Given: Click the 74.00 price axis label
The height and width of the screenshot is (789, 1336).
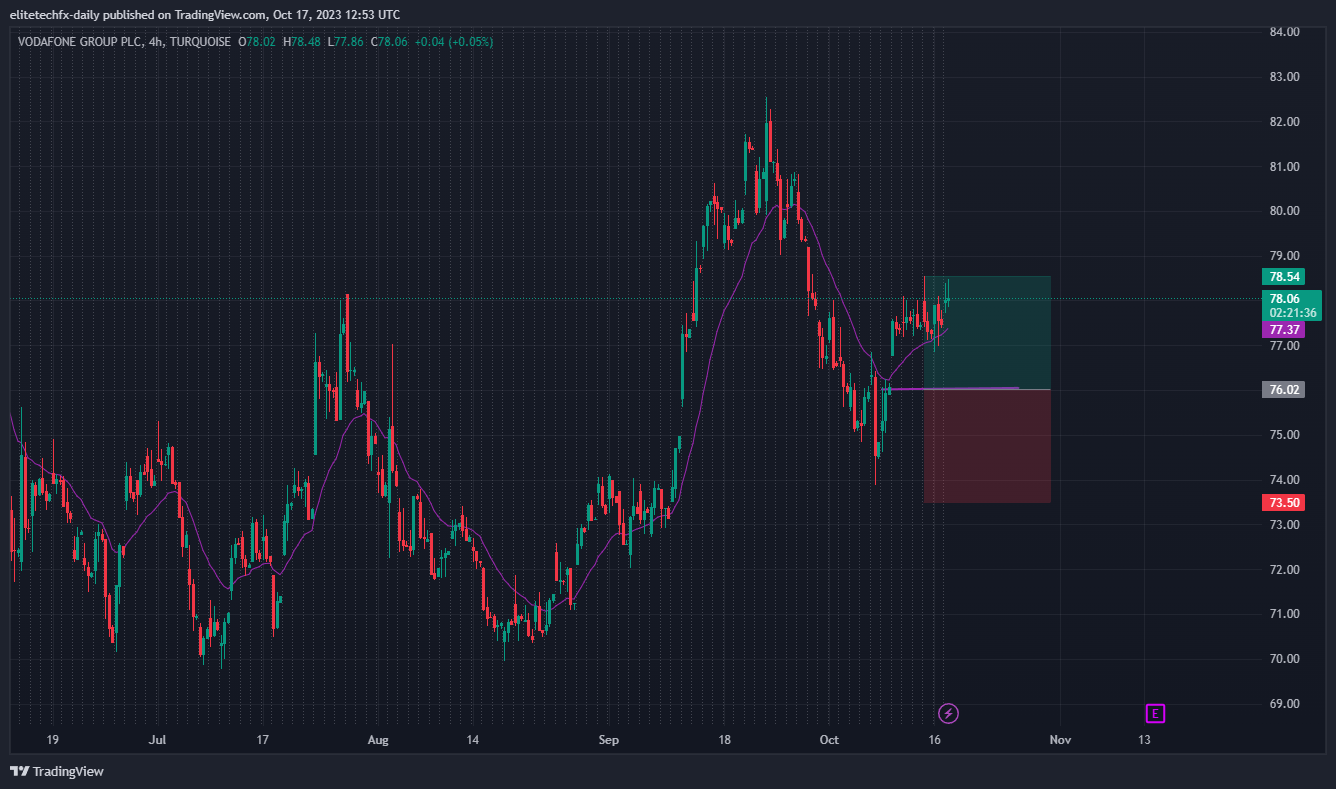Looking at the screenshot, I should (1285, 480).
